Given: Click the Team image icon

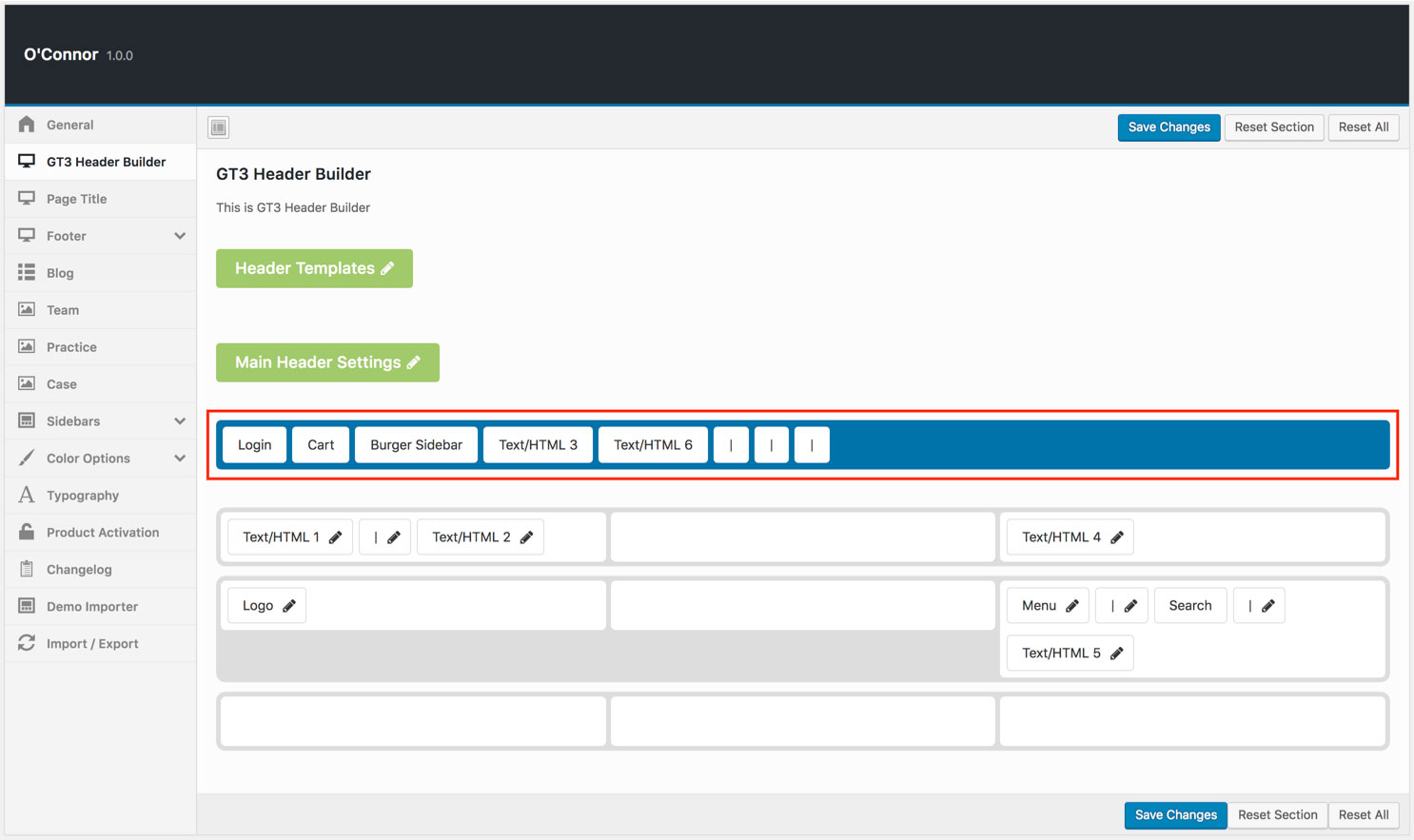Looking at the screenshot, I should pos(27,310).
